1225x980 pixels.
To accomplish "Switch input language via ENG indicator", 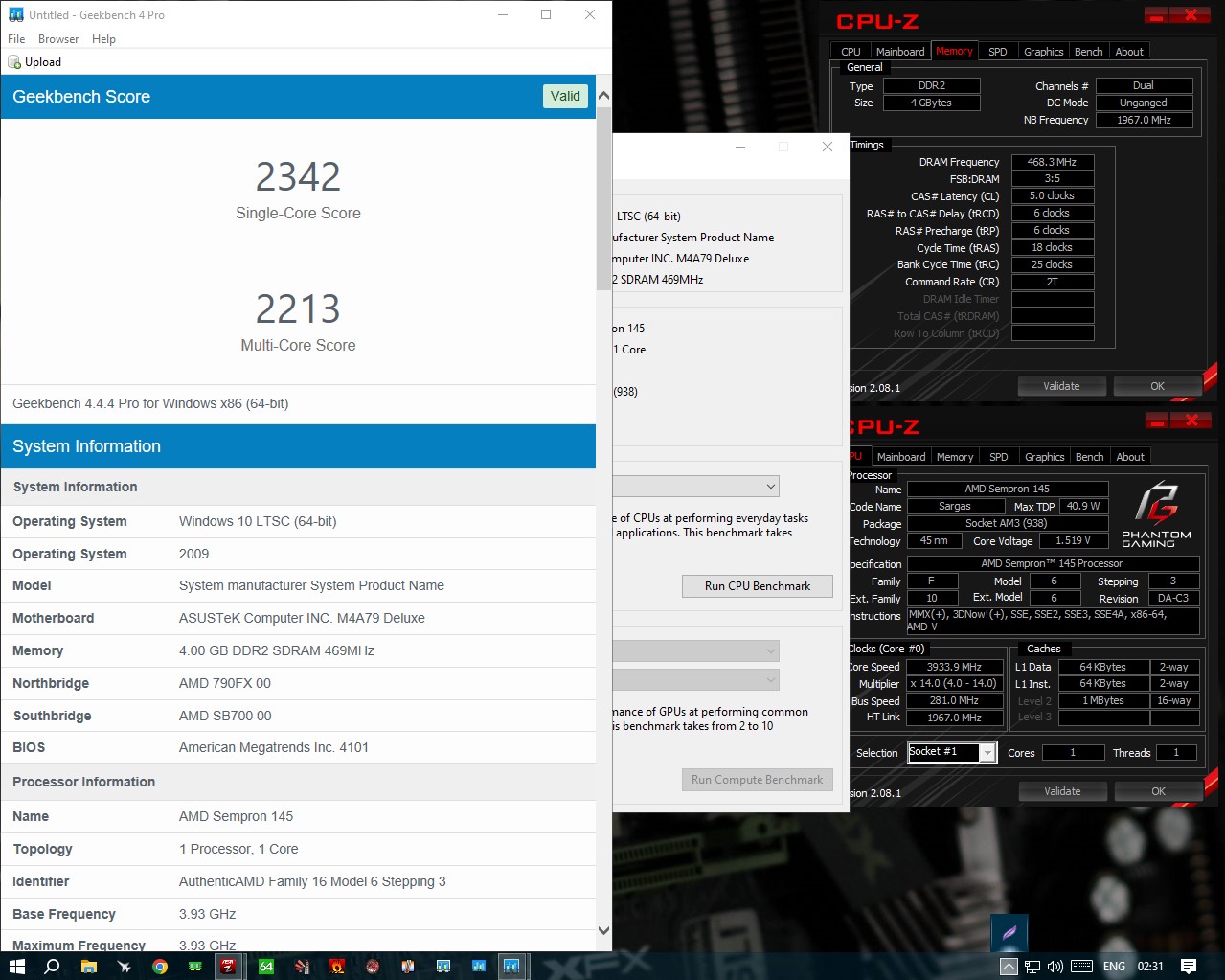I will pos(1114,967).
